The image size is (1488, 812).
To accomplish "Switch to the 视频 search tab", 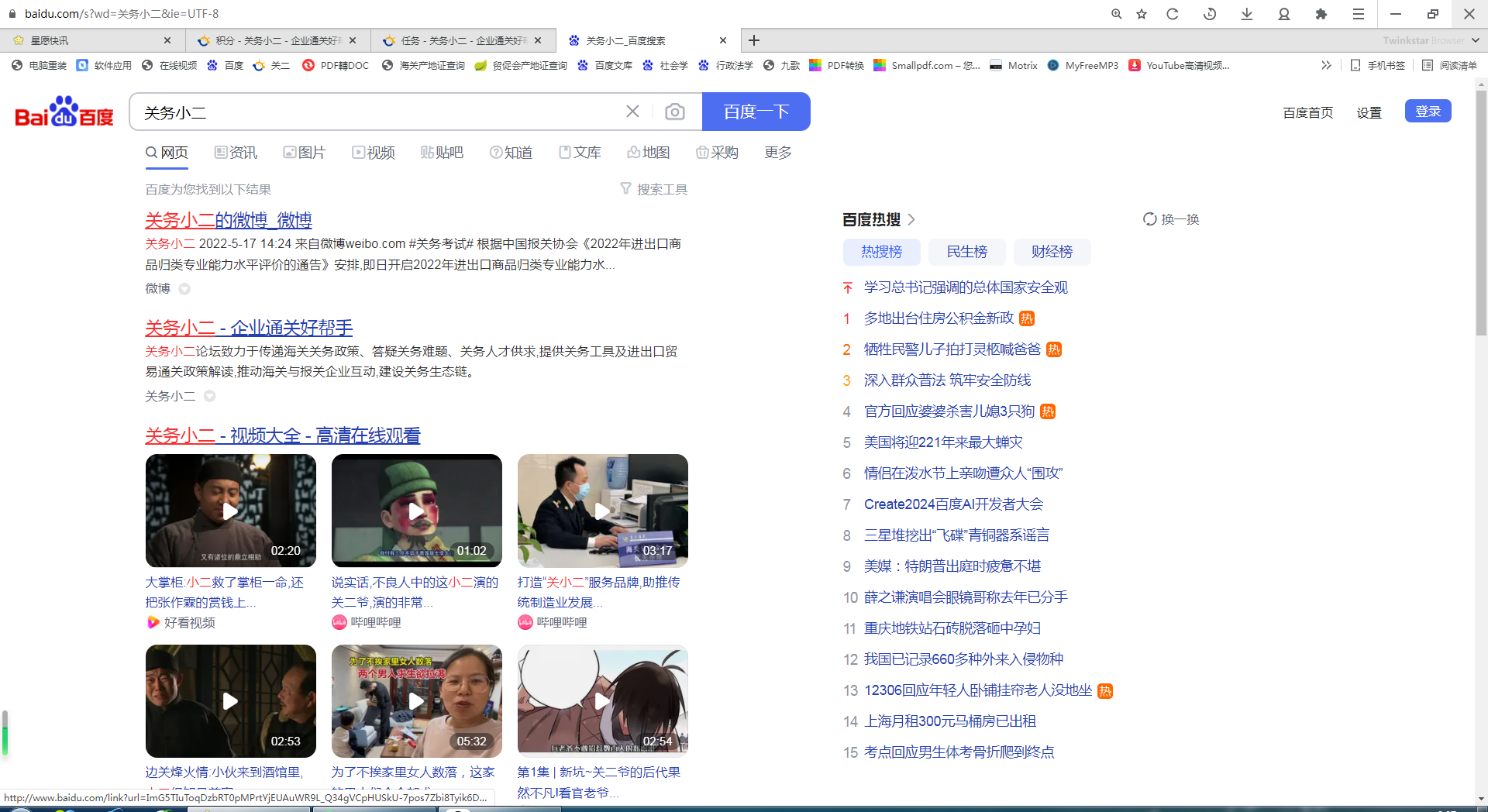I will [x=374, y=153].
